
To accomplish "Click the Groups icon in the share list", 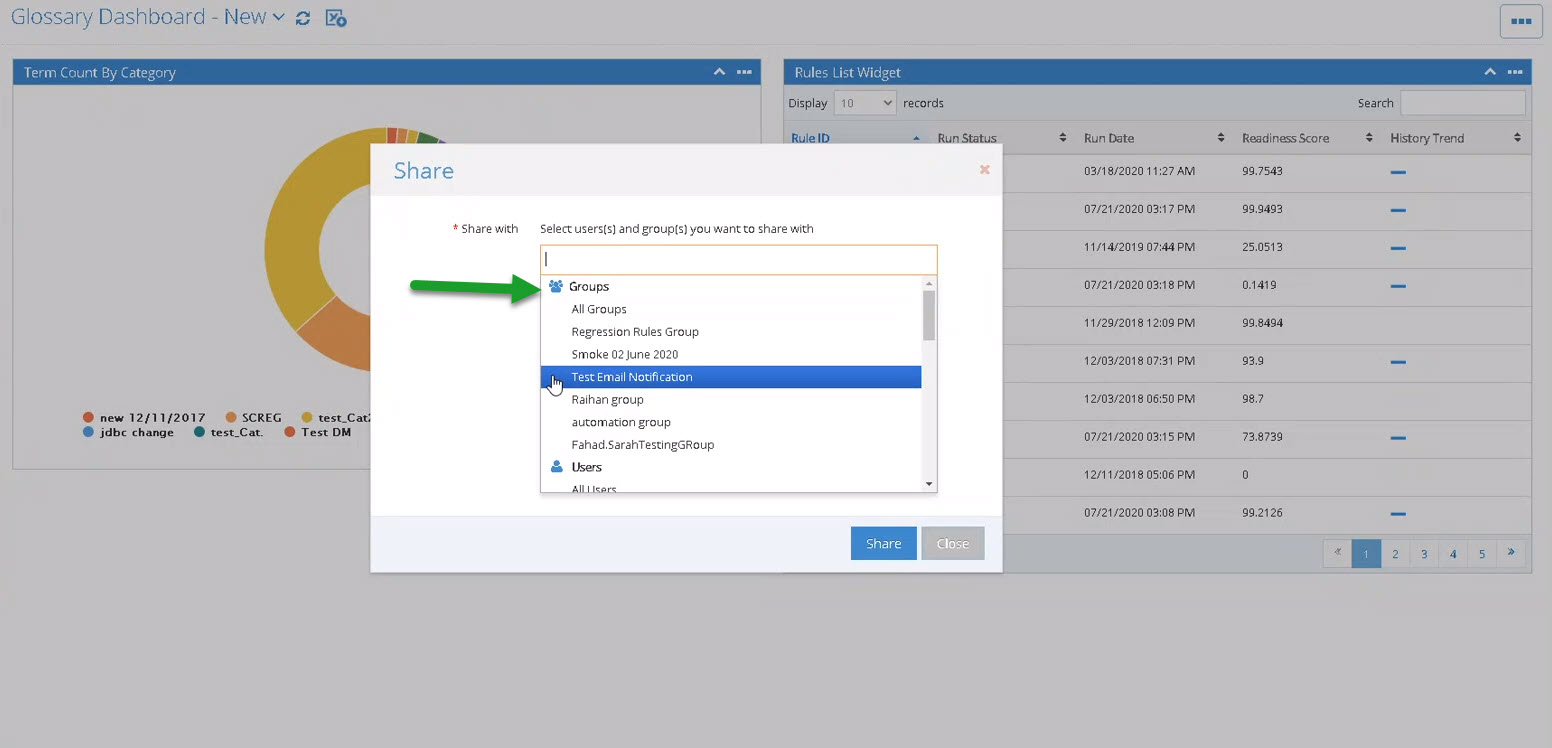I will (556, 286).
